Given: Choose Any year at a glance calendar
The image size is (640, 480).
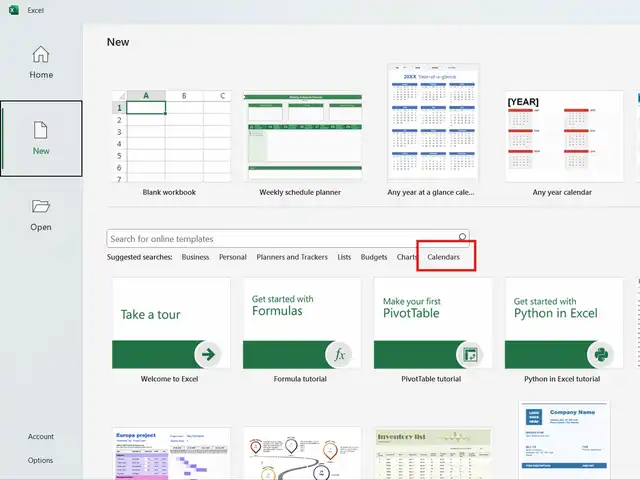Looking at the screenshot, I should tap(433, 124).
